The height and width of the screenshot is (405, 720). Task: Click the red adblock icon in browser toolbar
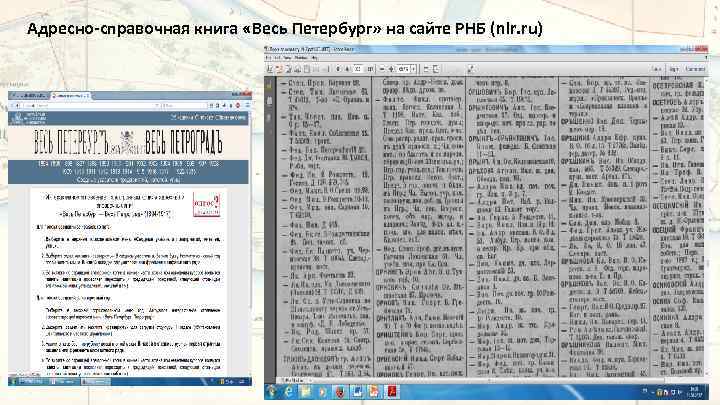238,106
